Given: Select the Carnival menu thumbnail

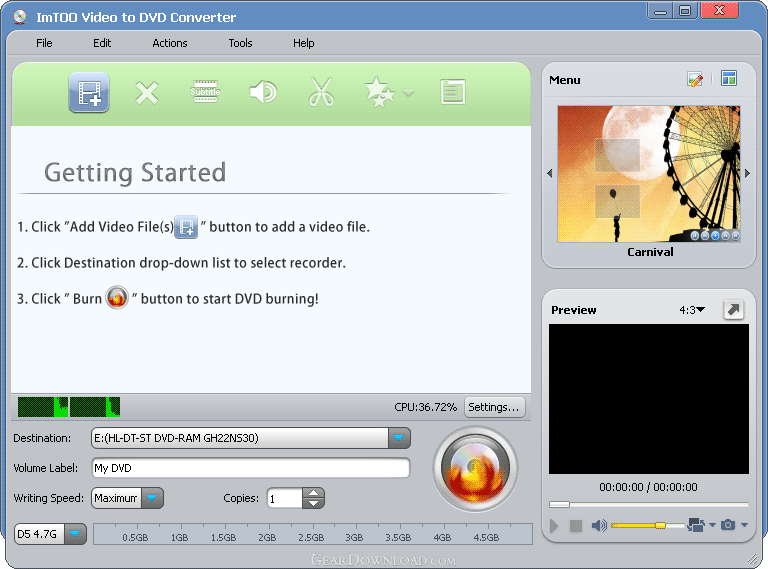Looking at the screenshot, I should click(x=648, y=174).
